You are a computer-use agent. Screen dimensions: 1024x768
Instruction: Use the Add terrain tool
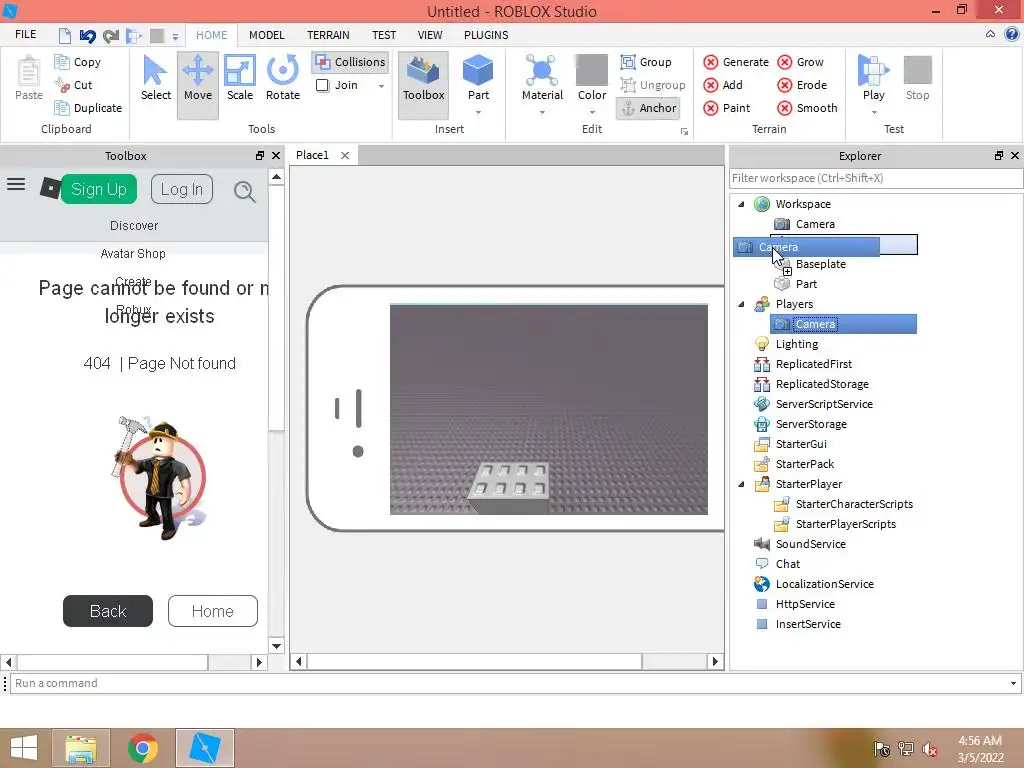tap(723, 85)
